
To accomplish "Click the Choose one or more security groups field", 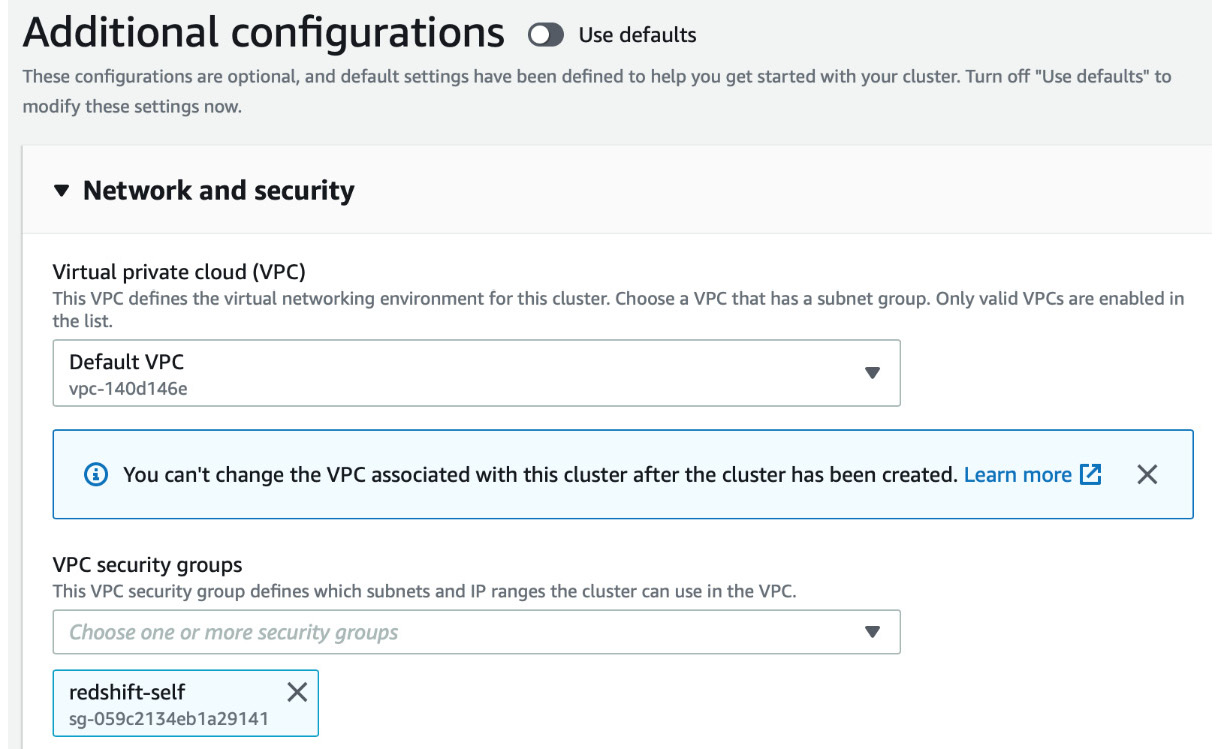I will tap(476, 632).
